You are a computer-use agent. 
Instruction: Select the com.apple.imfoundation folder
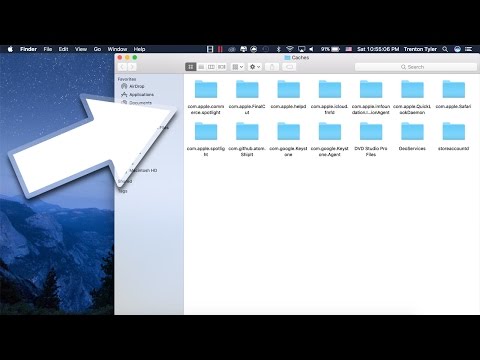point(371,97)
